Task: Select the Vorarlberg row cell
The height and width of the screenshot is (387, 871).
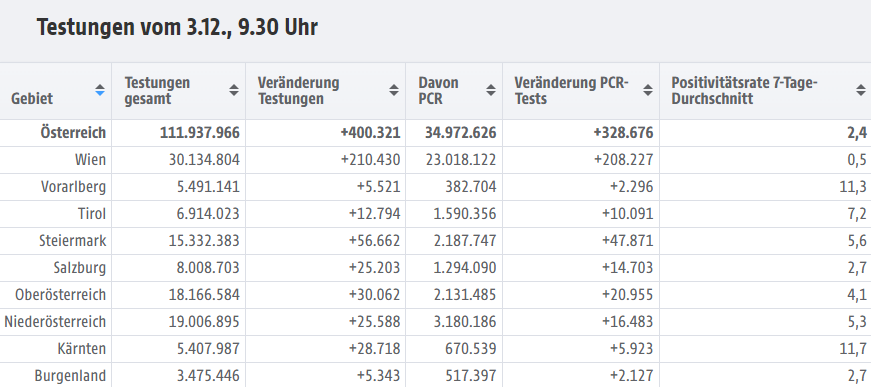Action: (73, 187)
